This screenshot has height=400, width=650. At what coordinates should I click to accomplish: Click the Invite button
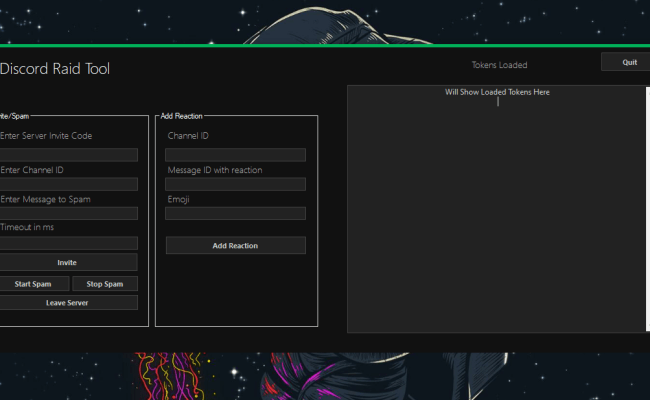(68, 262)
